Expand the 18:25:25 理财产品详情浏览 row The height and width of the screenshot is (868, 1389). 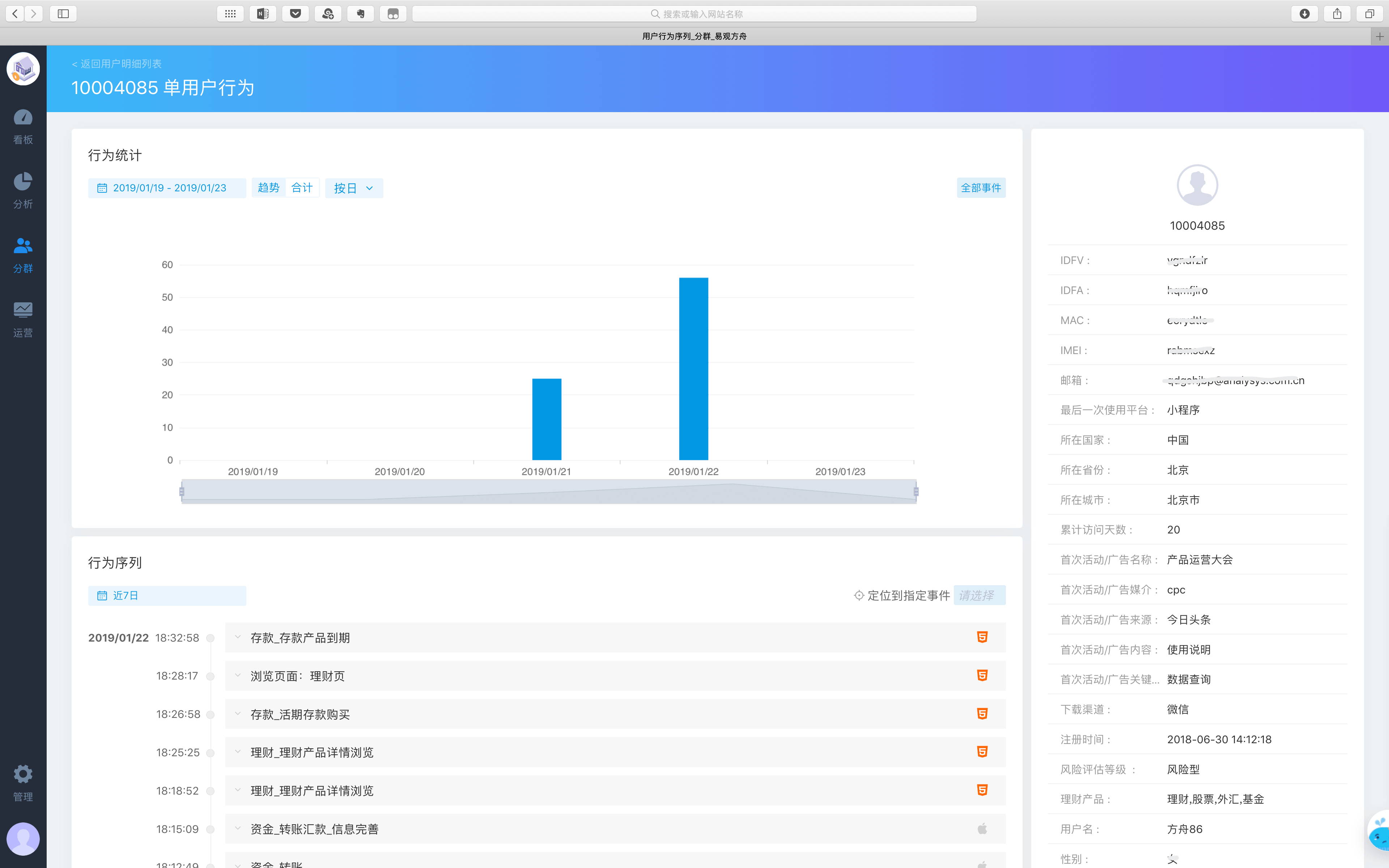tap(238, 752)
